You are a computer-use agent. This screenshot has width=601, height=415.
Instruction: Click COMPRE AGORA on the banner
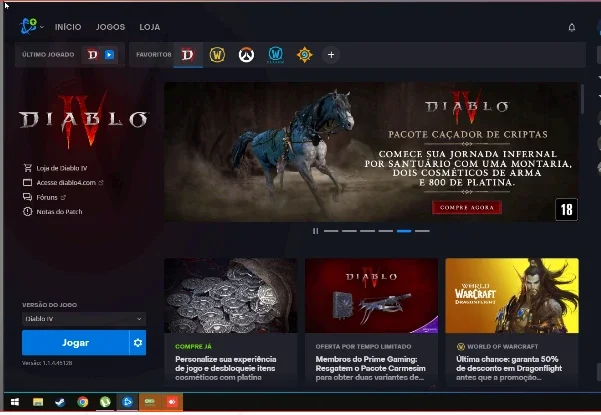(x=466, y=207)
